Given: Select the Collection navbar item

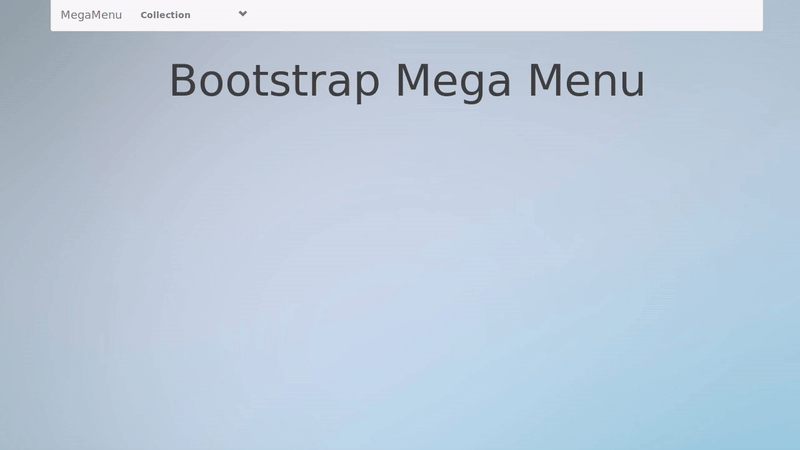Looking at the screenshot, I should tap(165, 15).
